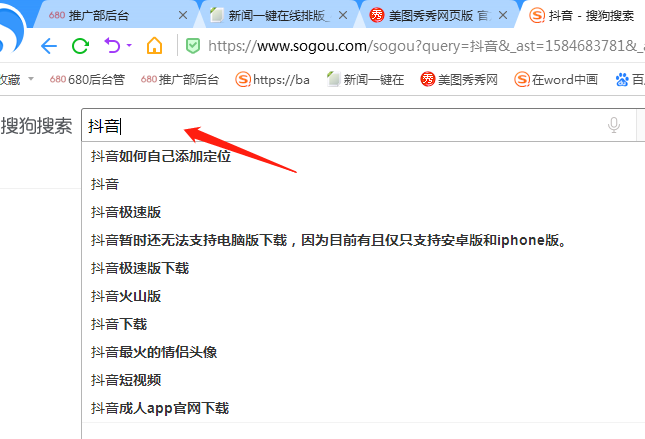Screen dimensions: 645x439
Task: Open undo icon's dropdown arrow
Action: point(129,45)
